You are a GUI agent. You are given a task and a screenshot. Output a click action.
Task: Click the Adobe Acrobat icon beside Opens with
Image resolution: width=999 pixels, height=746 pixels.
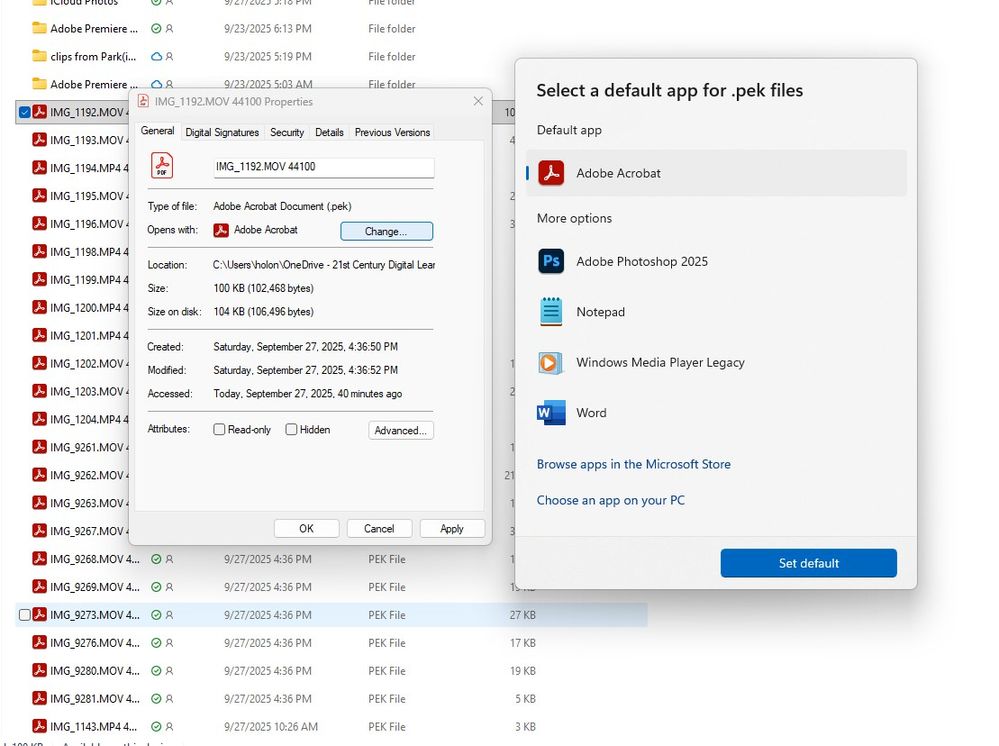[x=221, y=230]
